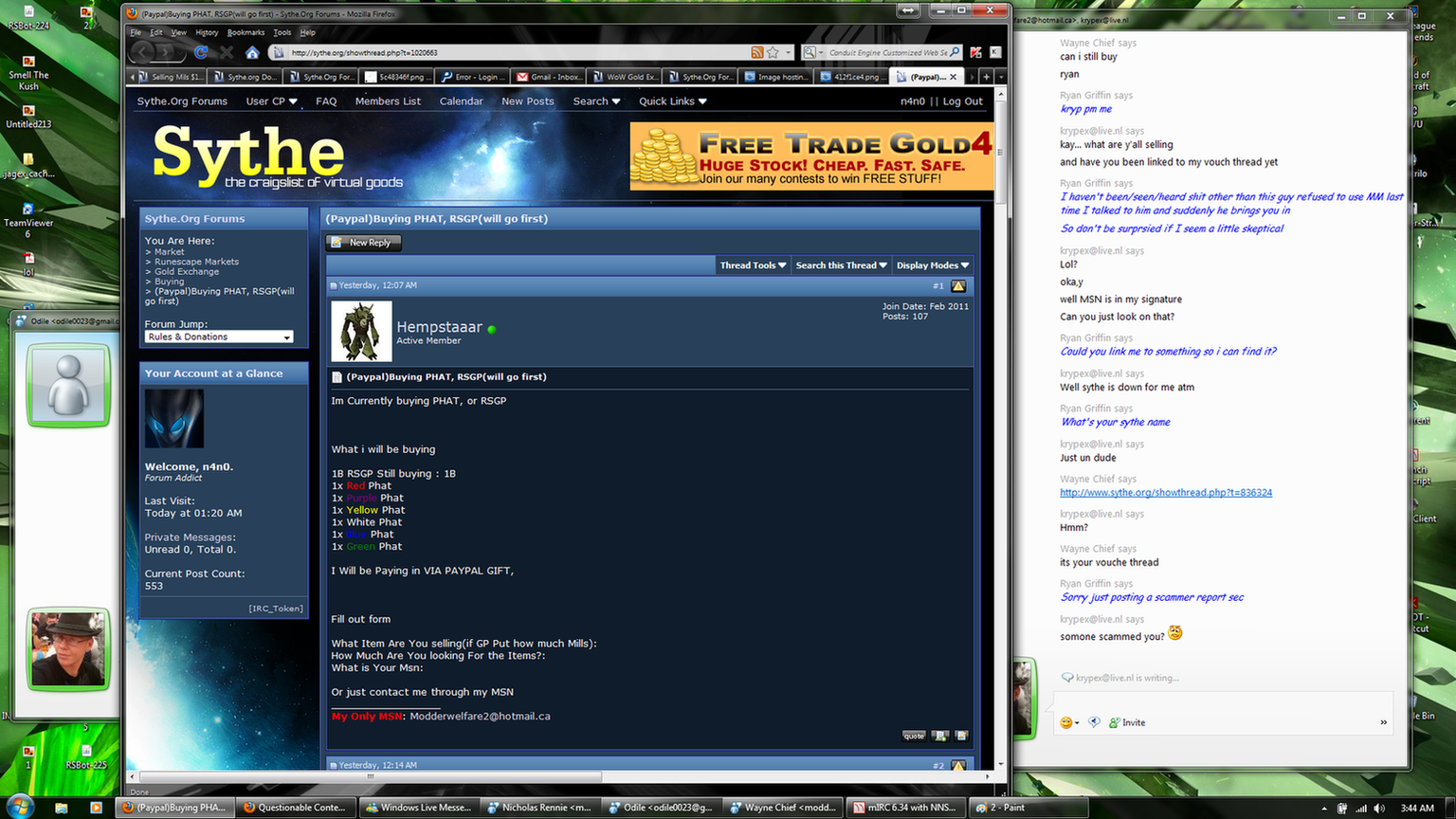
Task: Click the Hempstaaar troll avatar image
Action: tap(361, 331)
